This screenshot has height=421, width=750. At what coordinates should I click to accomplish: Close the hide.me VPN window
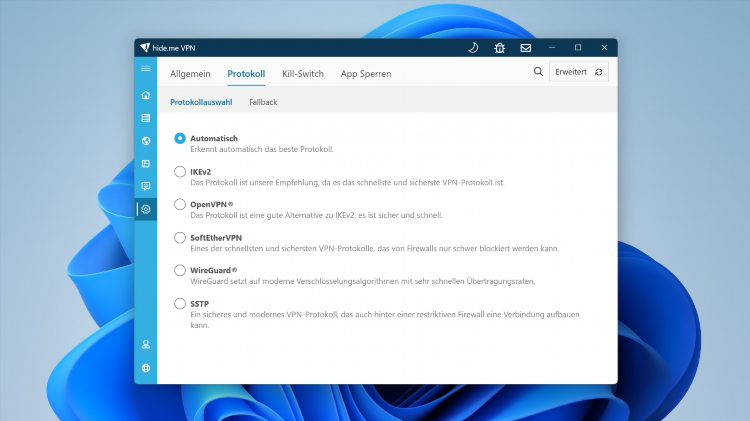coord(604,48)
